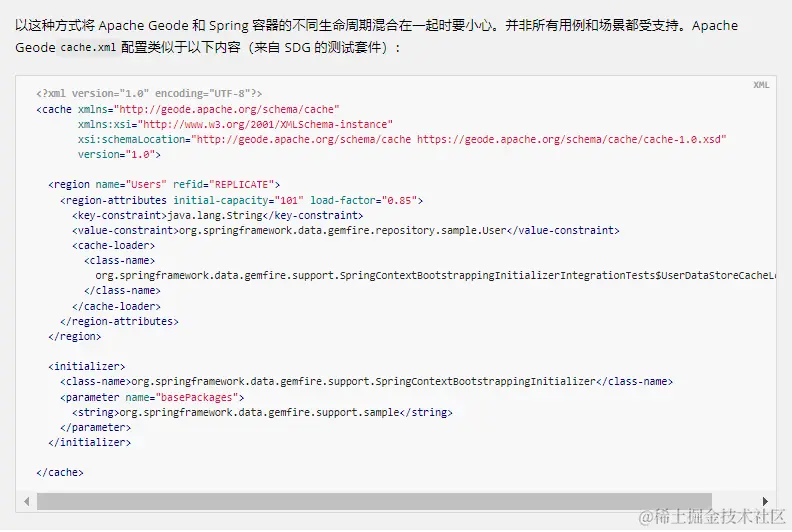Click the left scroll arrow of the code block
This screenshot has width=792, height=532.
click(x=27, y=501)
